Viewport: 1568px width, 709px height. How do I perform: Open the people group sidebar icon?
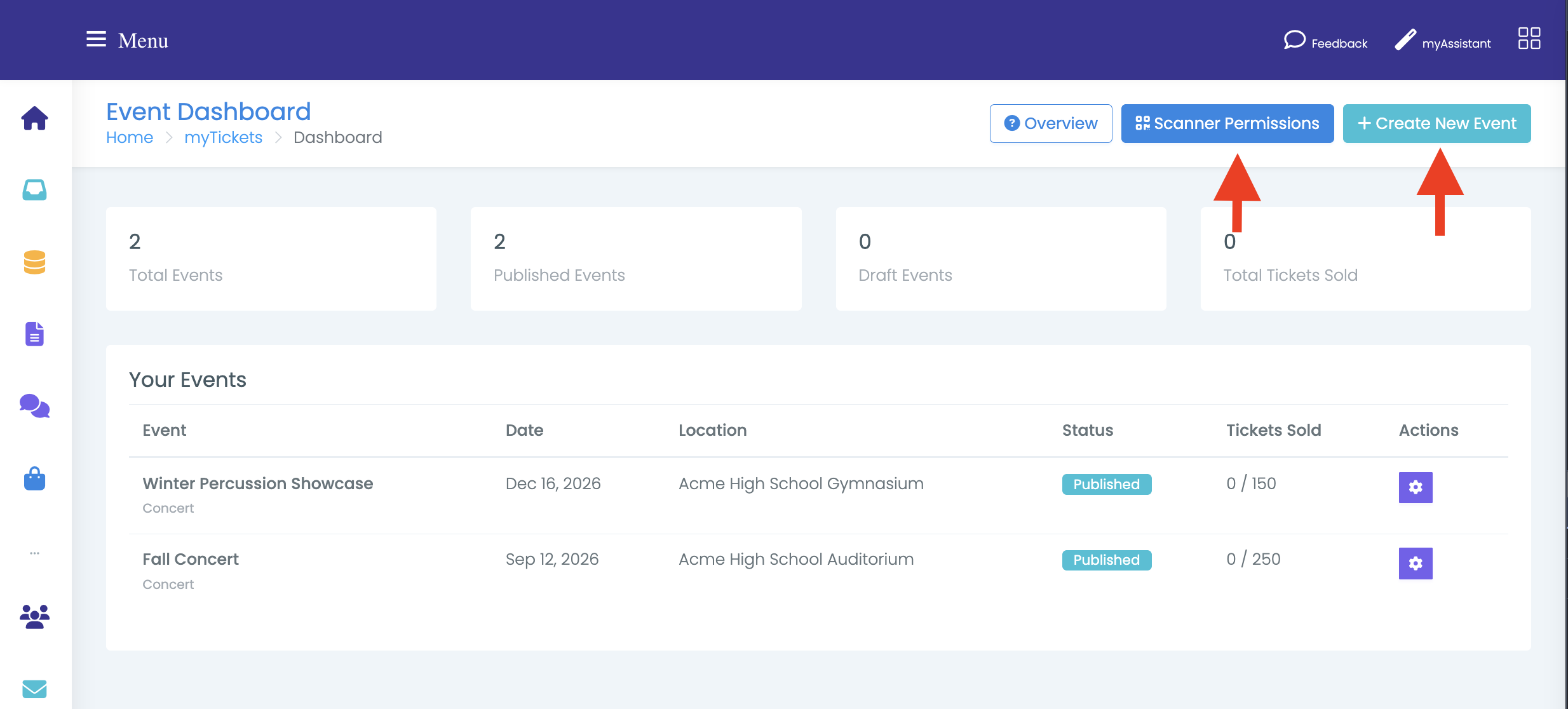point(34,616)
